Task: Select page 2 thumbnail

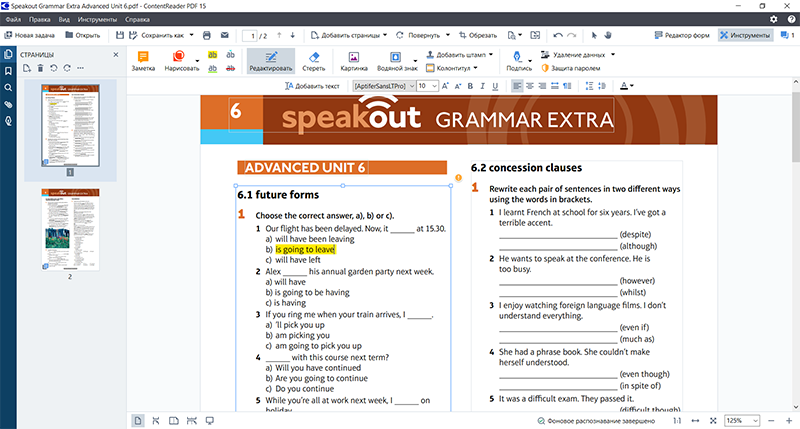Action: click(70, 230)
